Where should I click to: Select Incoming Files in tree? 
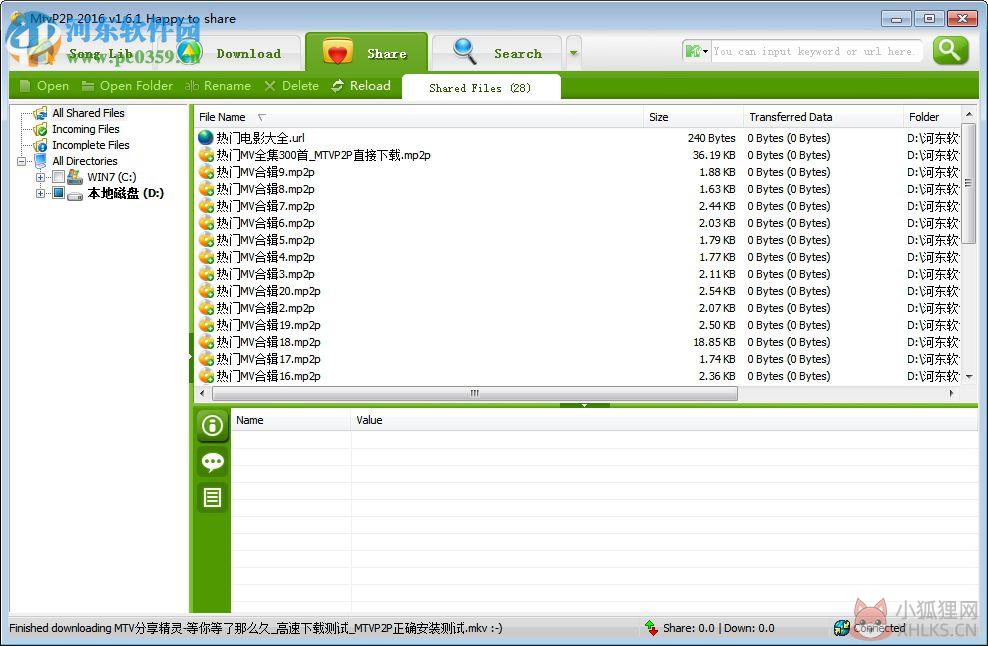86,129
